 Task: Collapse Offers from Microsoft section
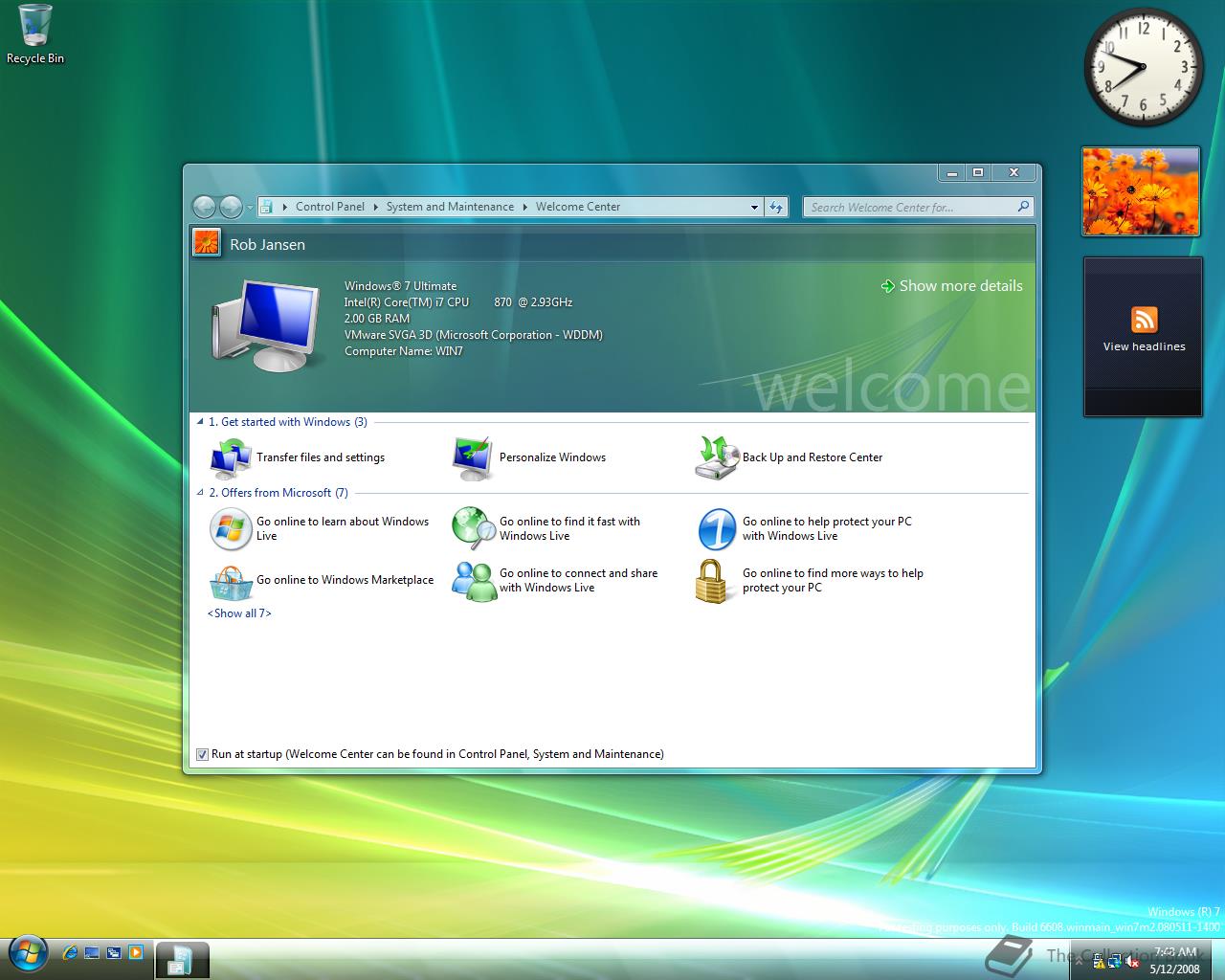tap(200, 492)
